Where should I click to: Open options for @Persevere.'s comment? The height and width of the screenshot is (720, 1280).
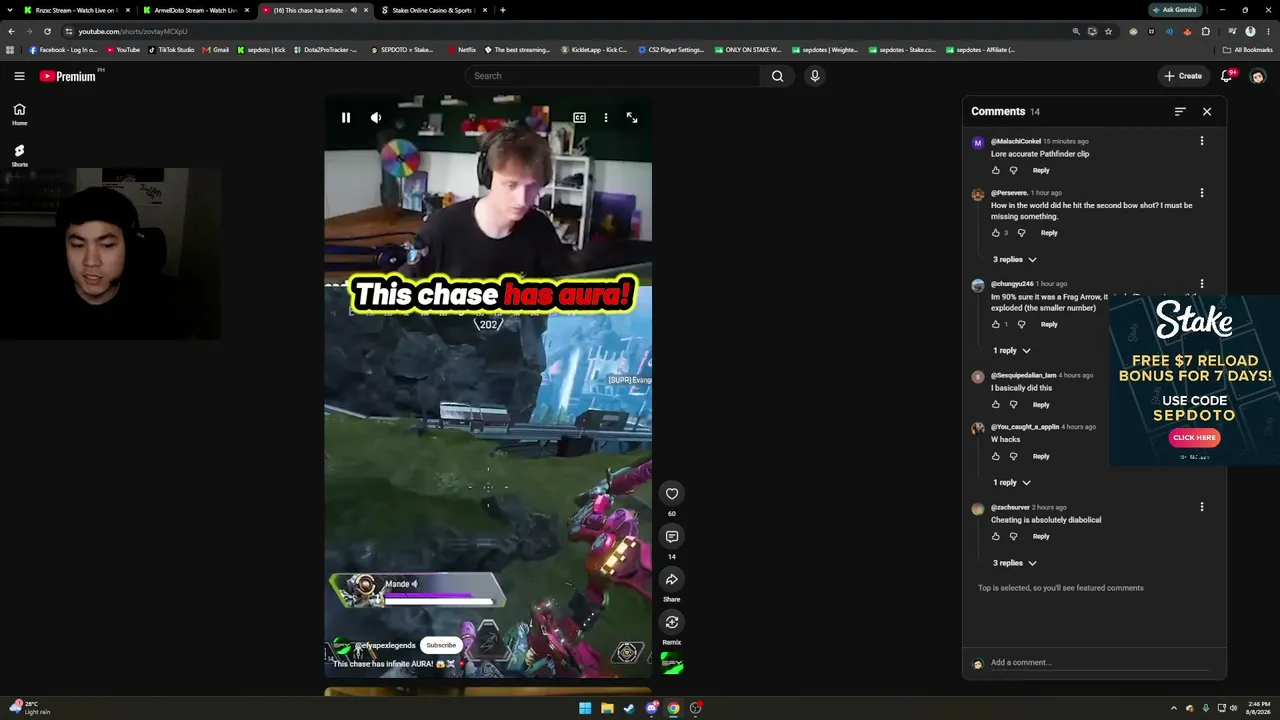pyautogui.click(x=1202, y=193)
